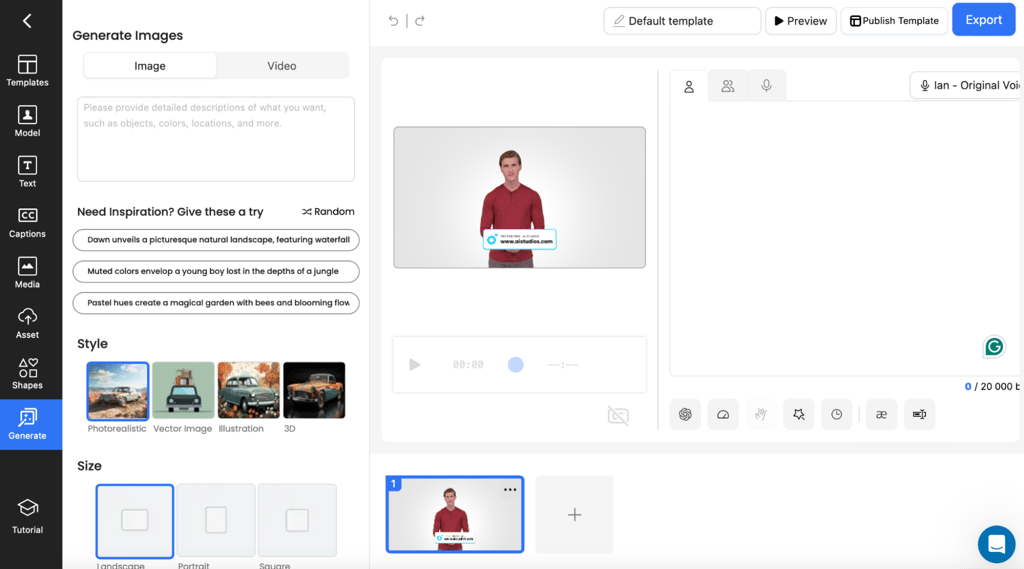
Task: Select the single avatar script tab
Action: (689, 86)
